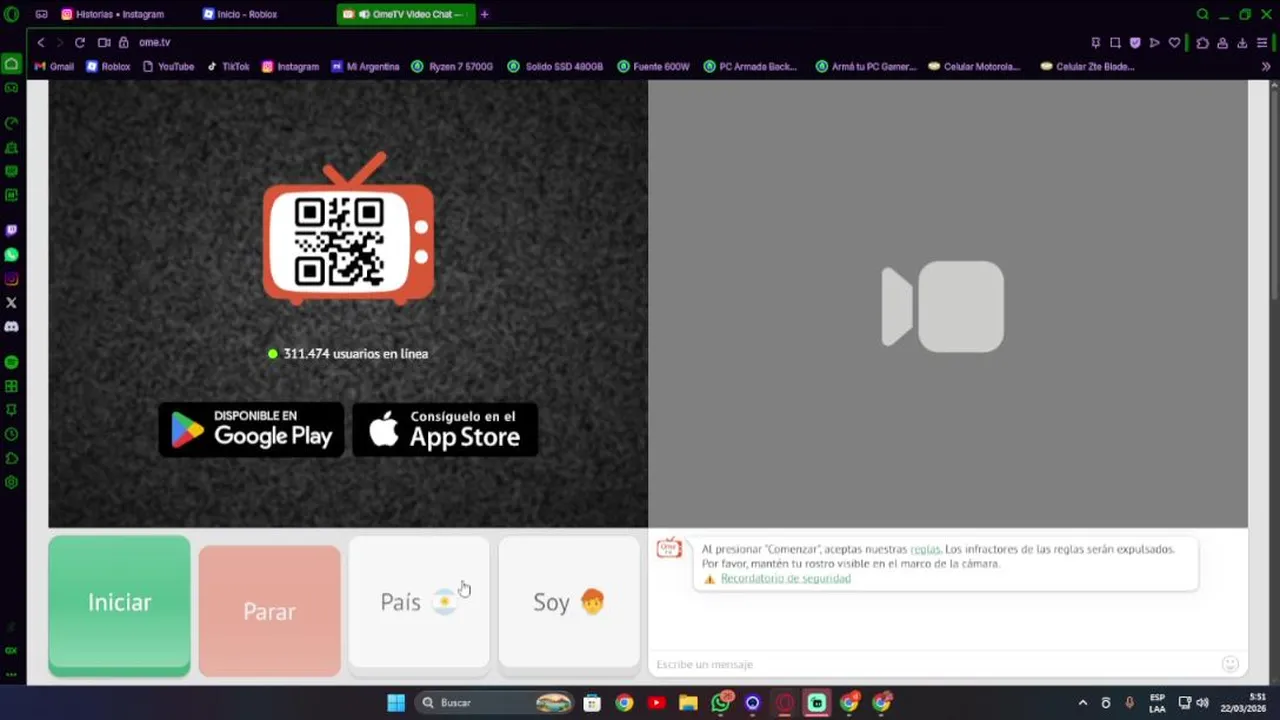This screenshot has width=1280, height=720.
Task: Open YouTube from the taskbar
Action: [656, 702]
